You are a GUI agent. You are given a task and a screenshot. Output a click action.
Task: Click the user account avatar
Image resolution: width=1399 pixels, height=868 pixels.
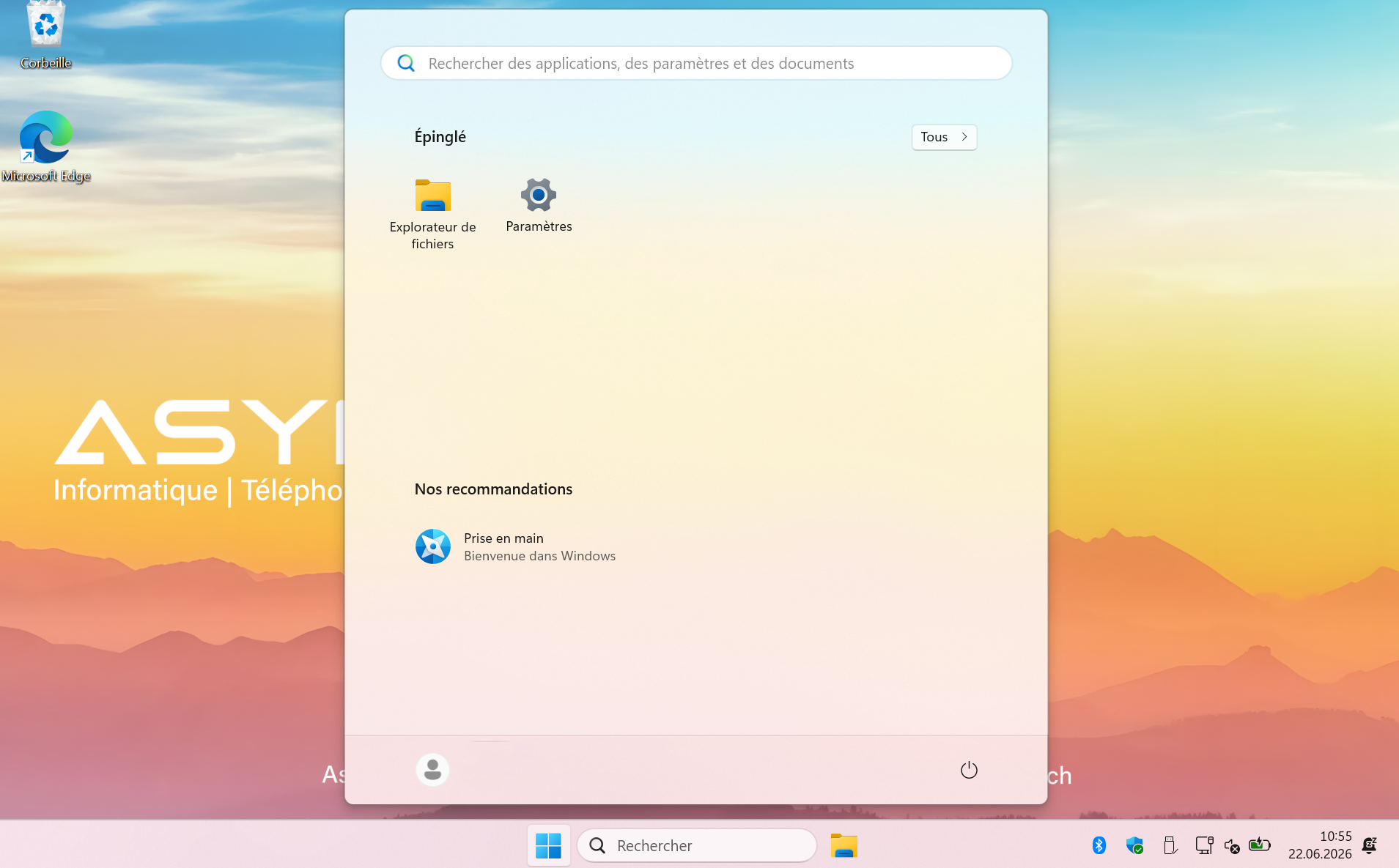coord(432,770)
